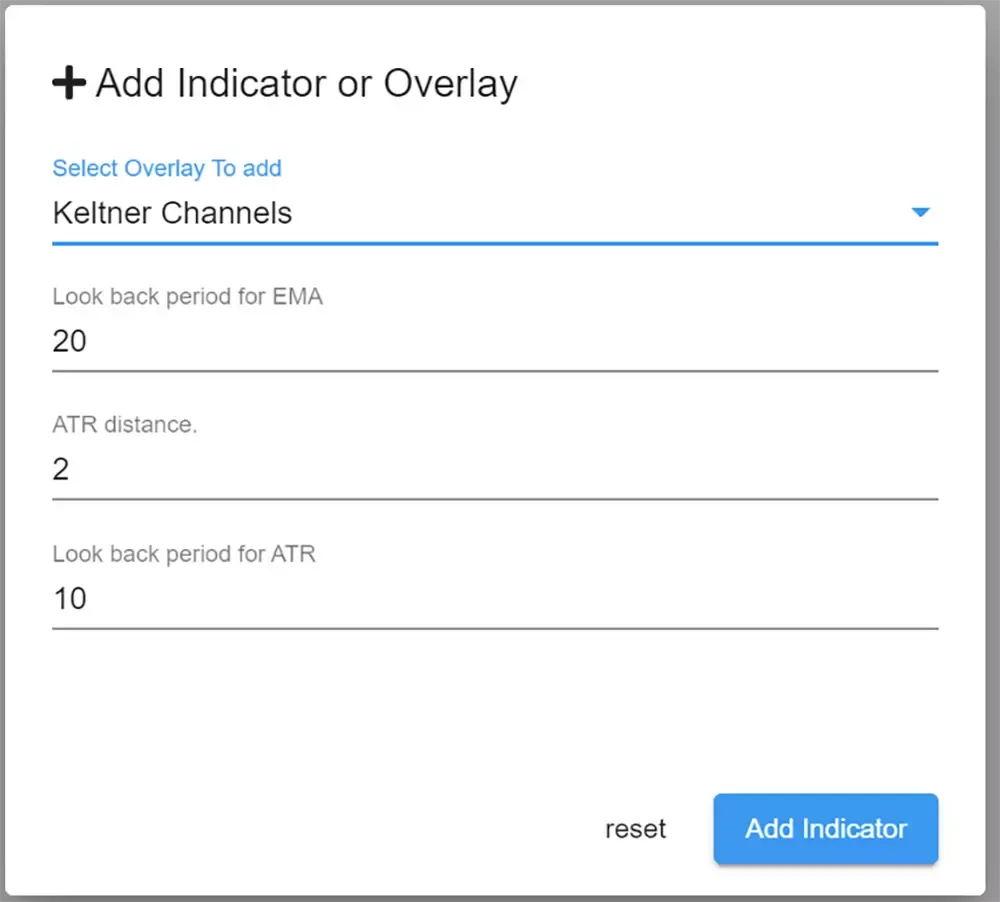Click the 'Look back period for EMA' label

coord(188,297)
